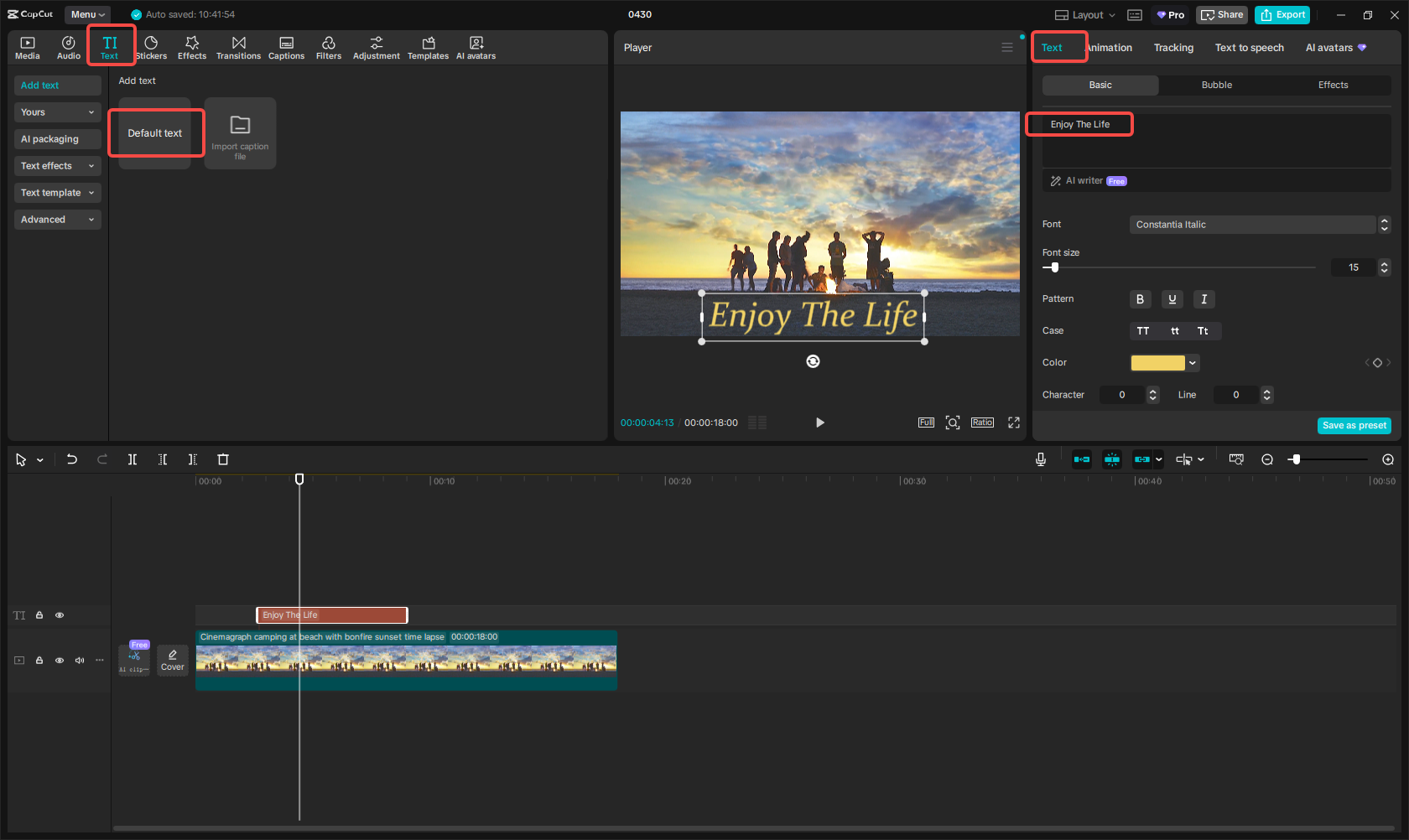Select the Split tool in the timeline toolbar
This screenshot has height=840, width=1409.
pos(132,459)
